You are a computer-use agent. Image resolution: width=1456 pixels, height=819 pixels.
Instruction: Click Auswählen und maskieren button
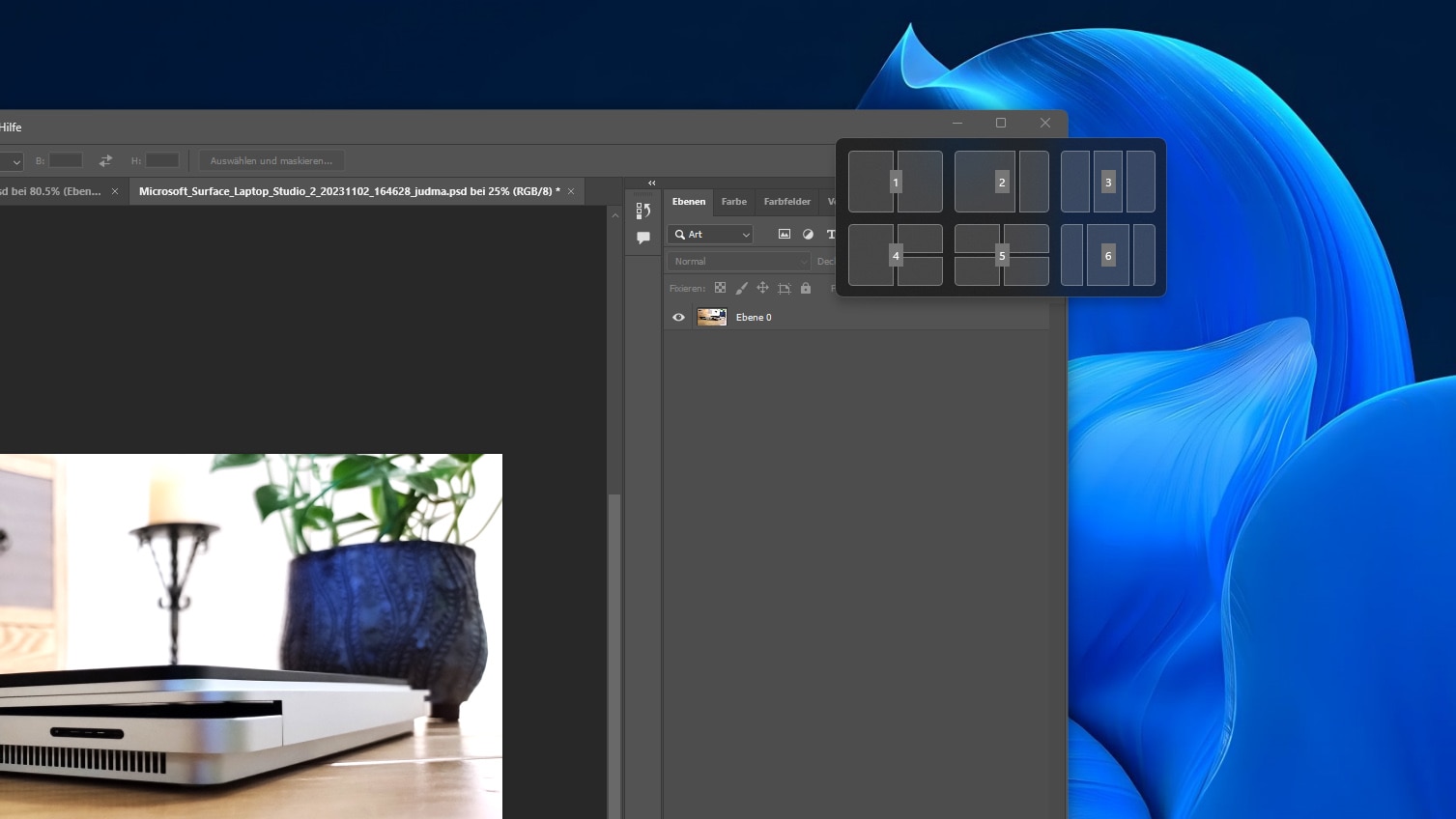coord(271,161)
